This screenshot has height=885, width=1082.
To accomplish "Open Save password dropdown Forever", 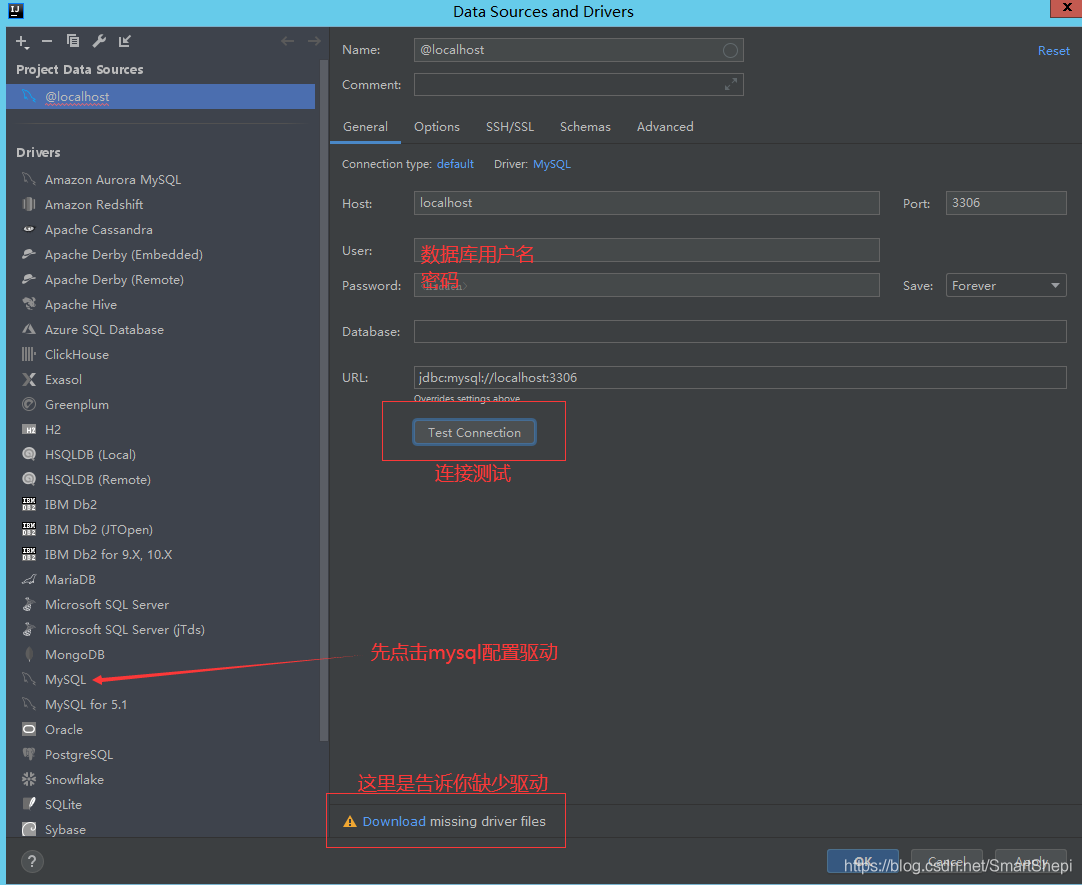I will click(x=1005, y=286).
